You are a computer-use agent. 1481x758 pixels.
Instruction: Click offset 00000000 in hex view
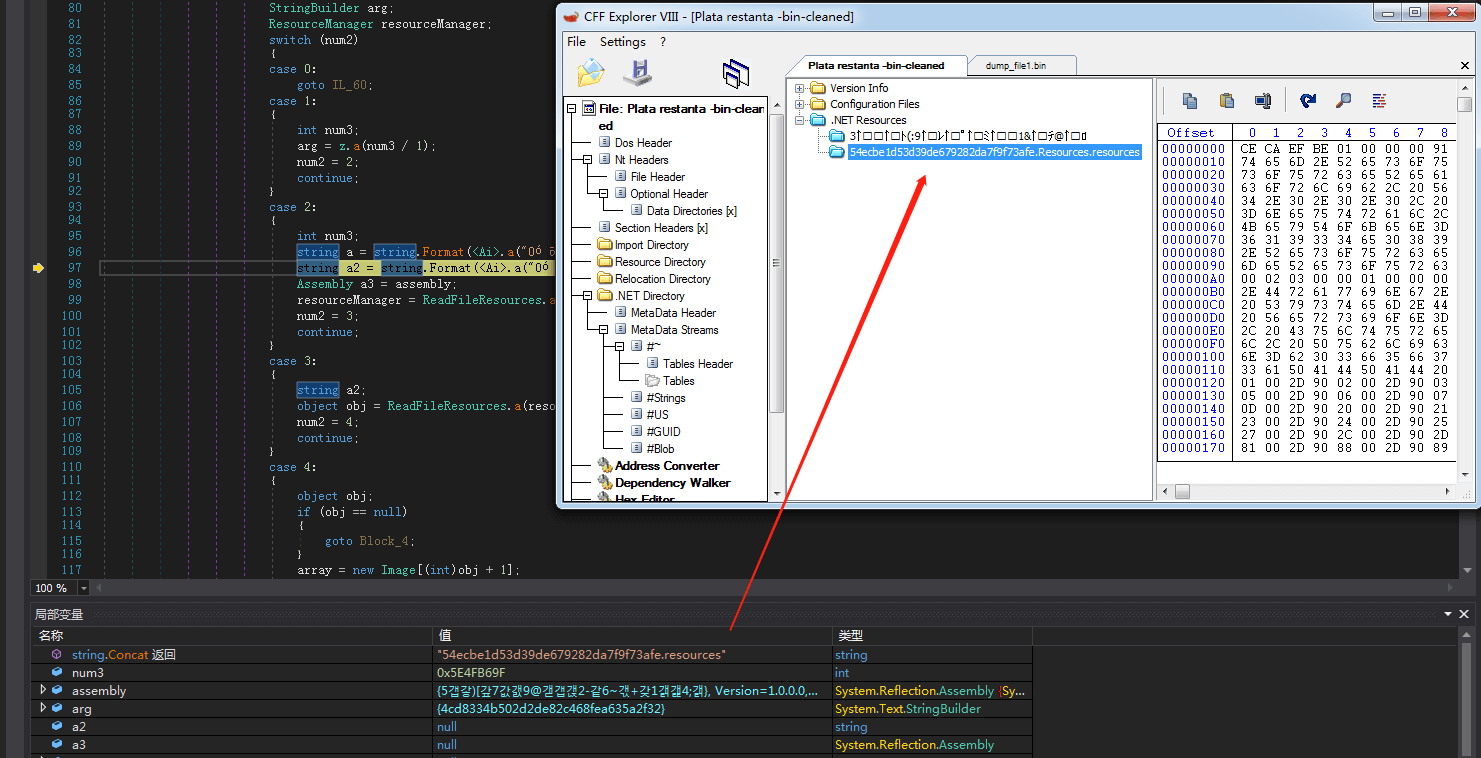point(1193,148)
